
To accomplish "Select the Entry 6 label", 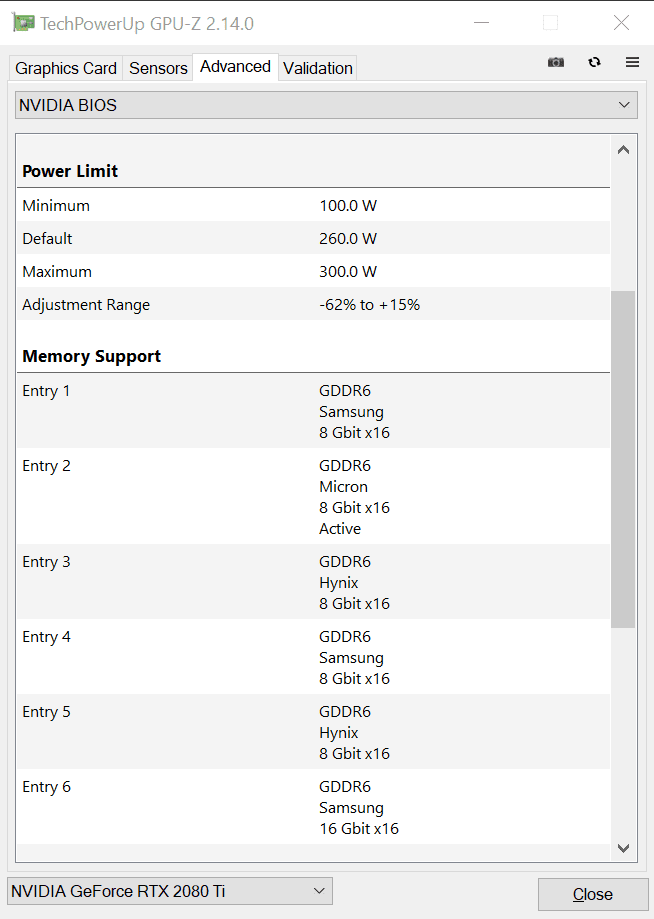I will [x=46, y=787].
